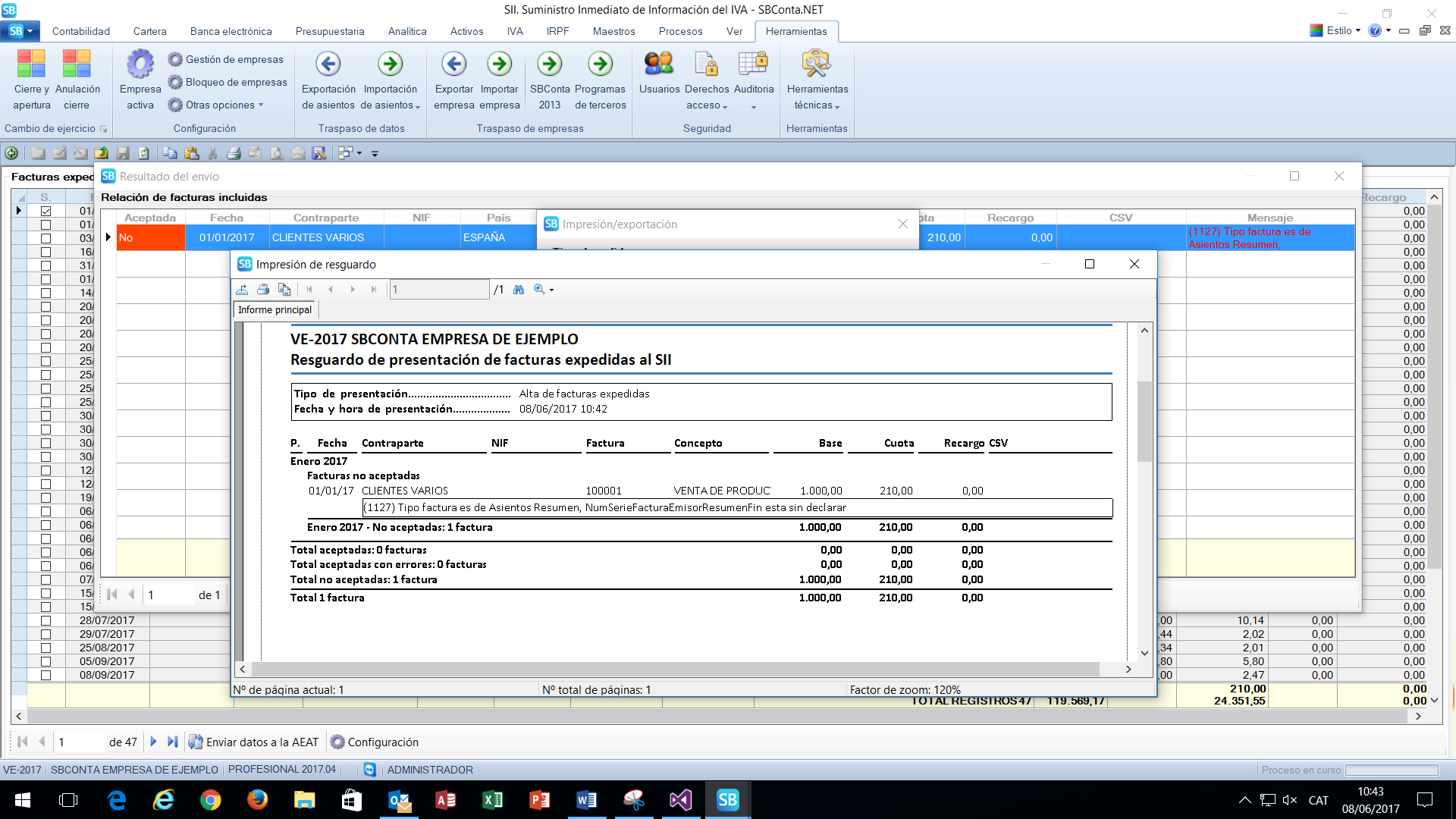The width and height of the screenshot is (1456, 819).
Task: Open the zoom level dropdown arrow in the report toolbar
Action: (552, 290)
